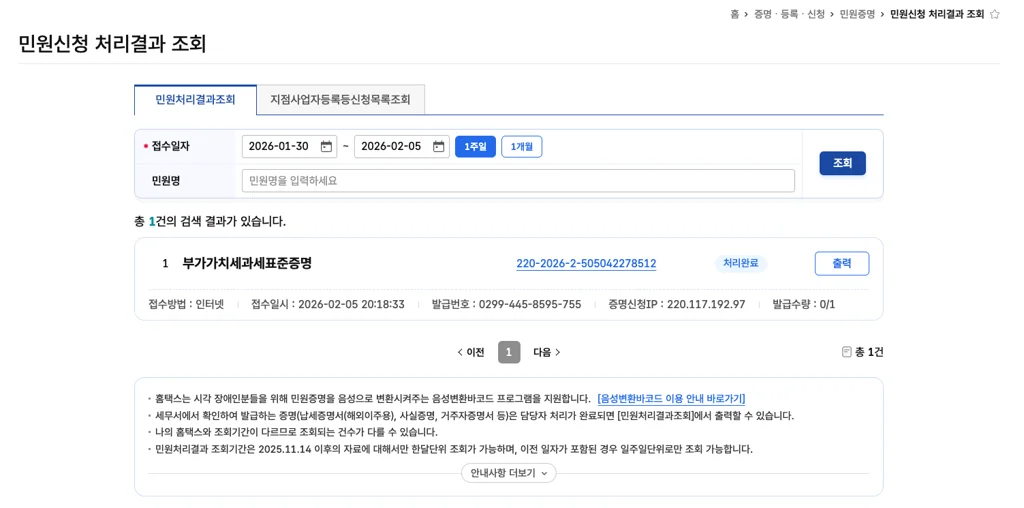1024x508 pixels.
Task: Open the start date calendar picker icon
Action: point(326,147)
